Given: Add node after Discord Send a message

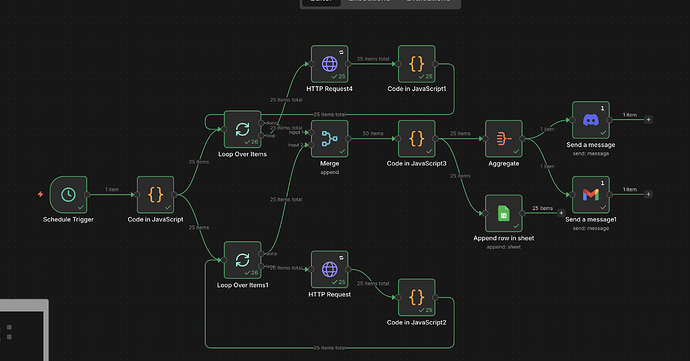Looking at the screenshot, I should coord(648,120).
